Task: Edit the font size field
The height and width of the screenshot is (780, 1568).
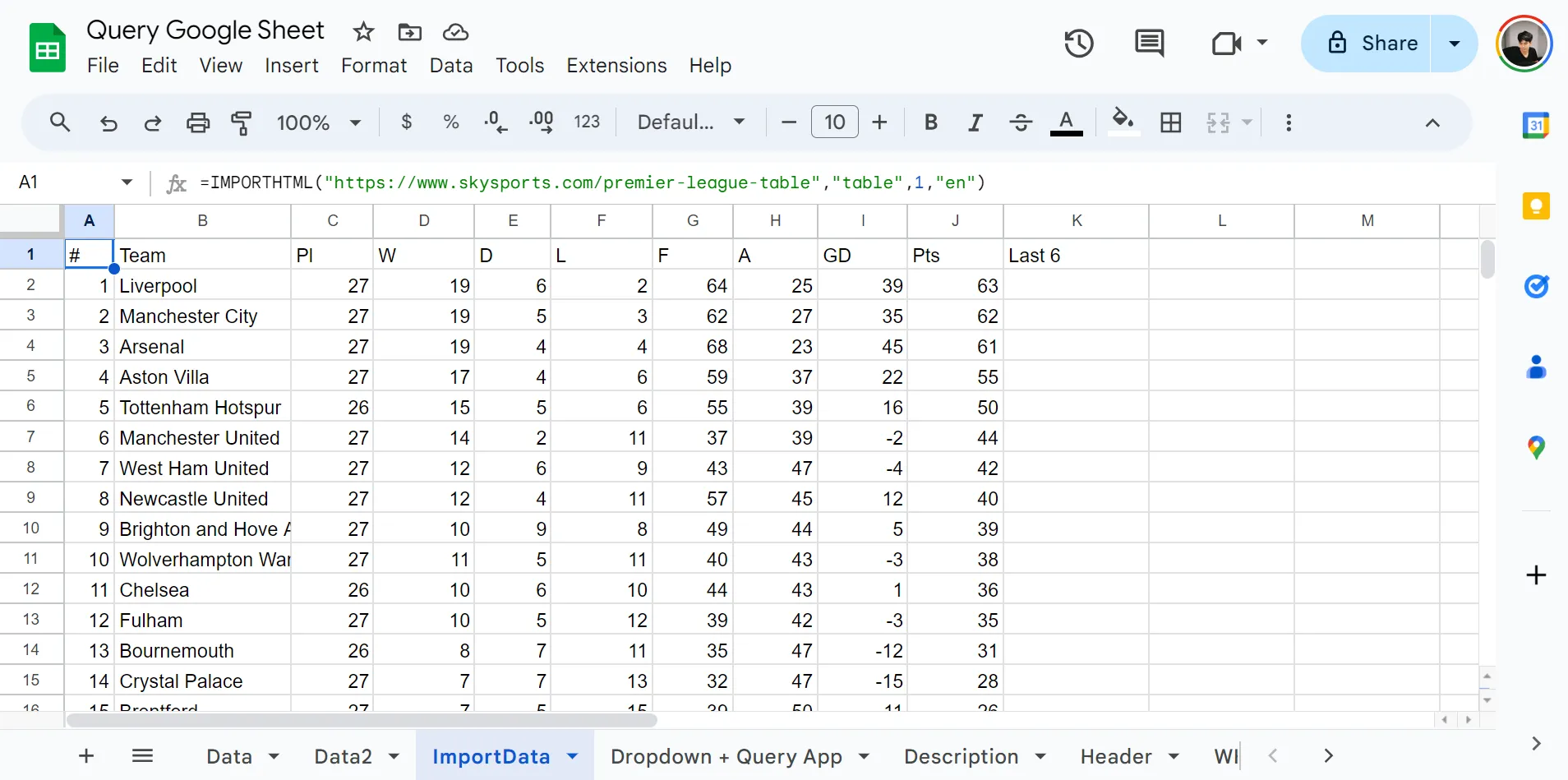Action: click(835, 122)
